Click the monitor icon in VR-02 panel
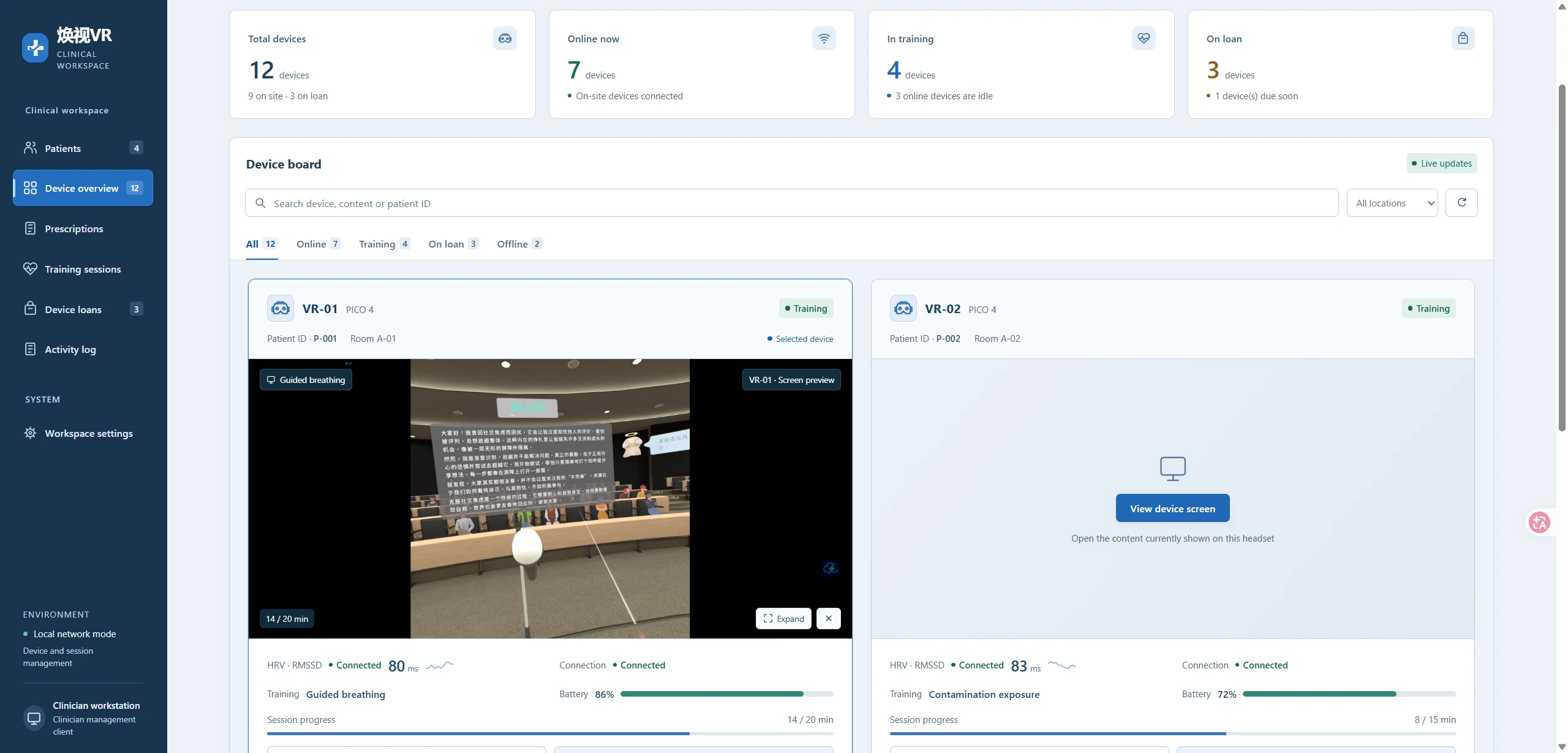Image resolution: width=1568 pixels, height=753 pixels. [1172, 469]
